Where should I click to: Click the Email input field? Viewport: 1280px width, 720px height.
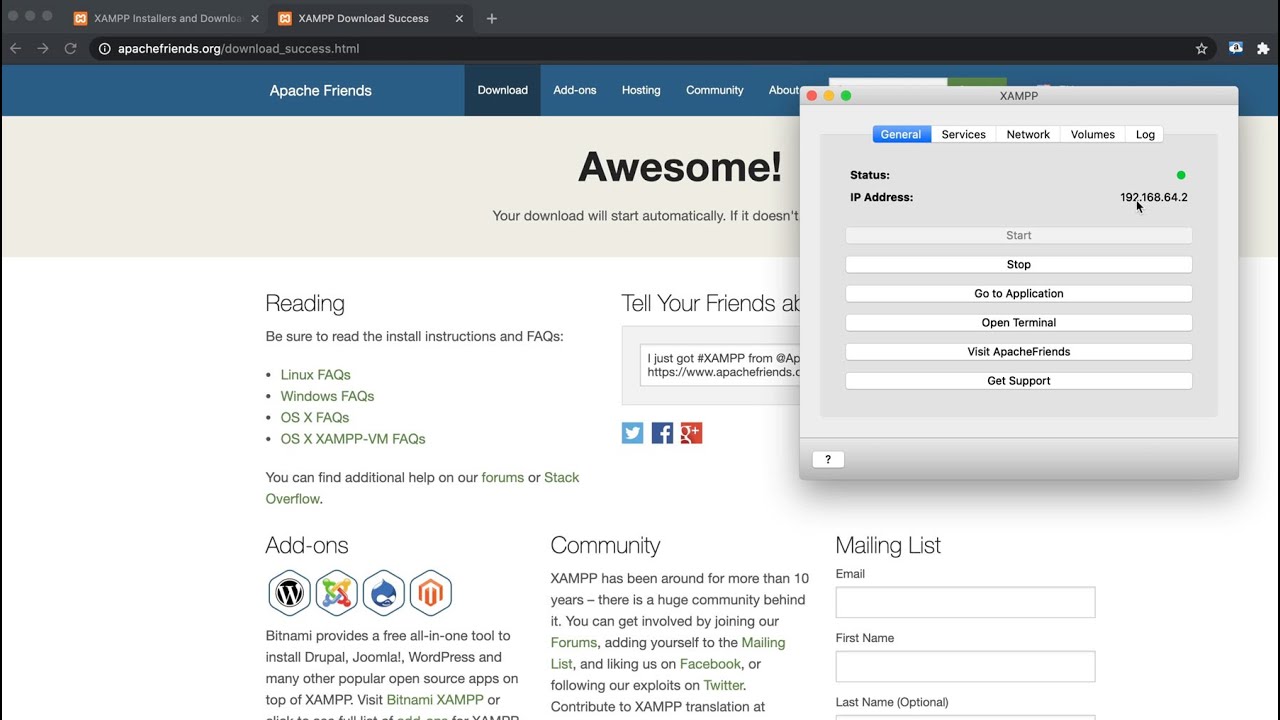[965, 602]
